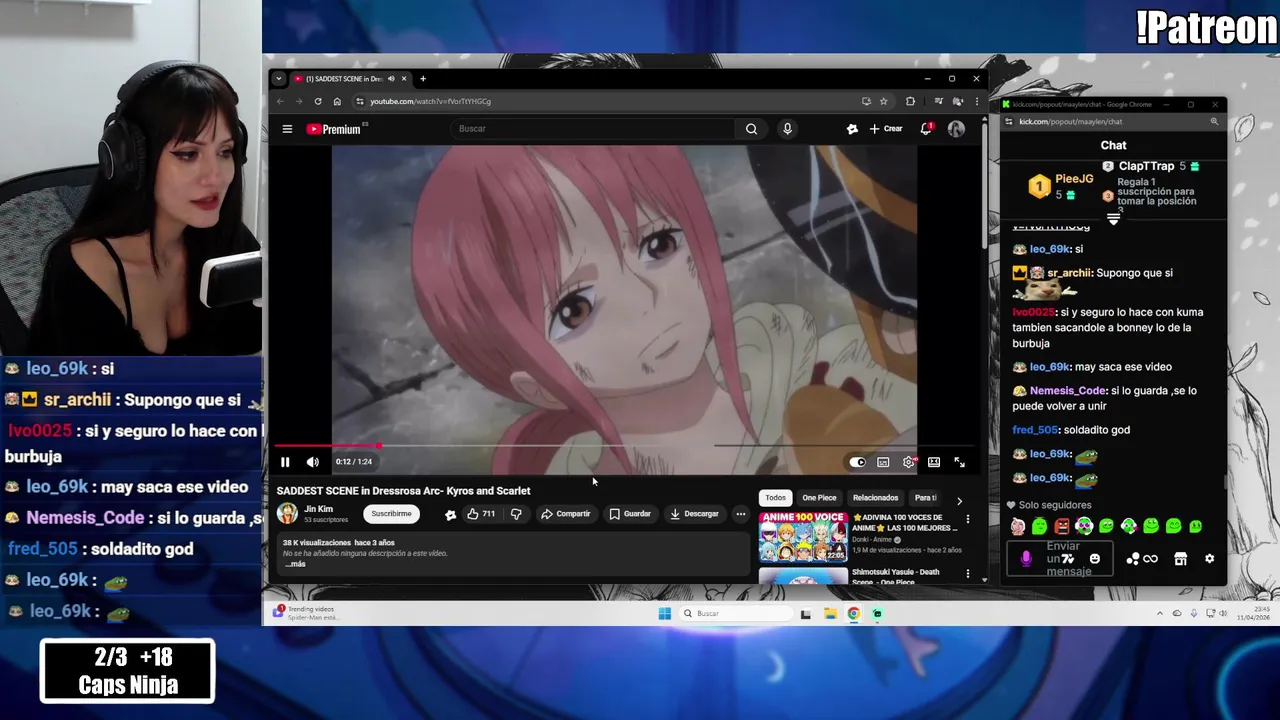Mute the tab via its speaker icon

pos(392,79)
